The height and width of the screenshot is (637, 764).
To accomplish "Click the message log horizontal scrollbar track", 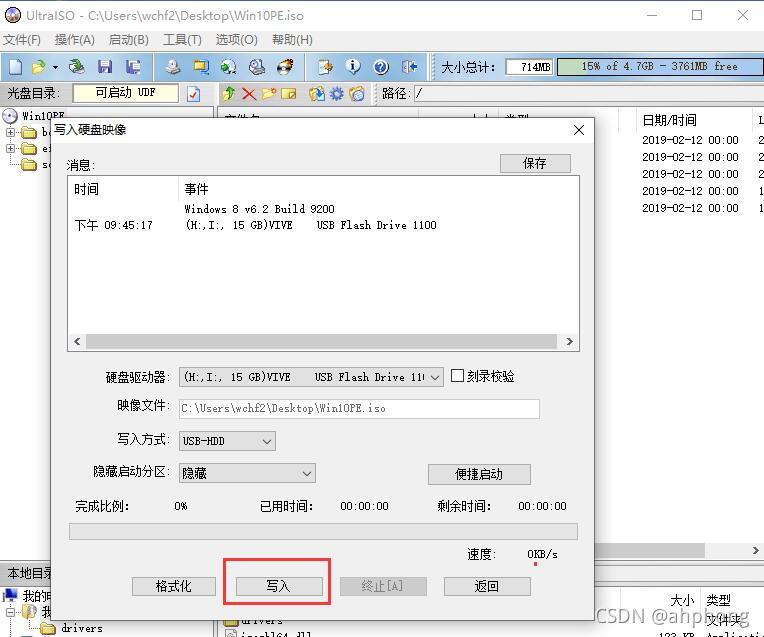I will 321,341.
